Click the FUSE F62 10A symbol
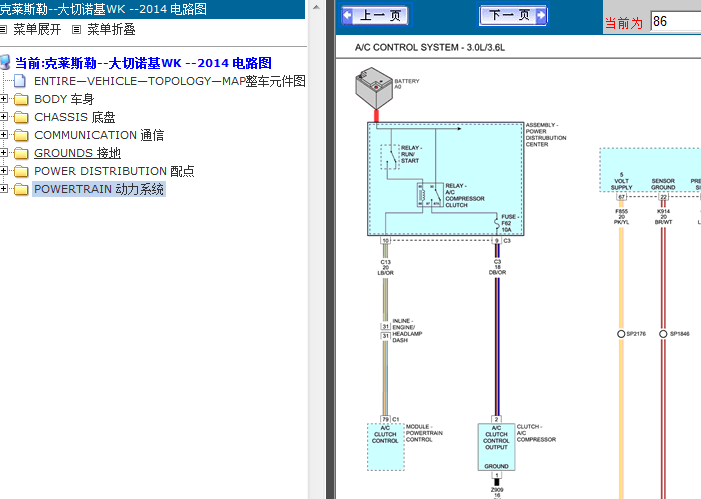 pos(496,223)
